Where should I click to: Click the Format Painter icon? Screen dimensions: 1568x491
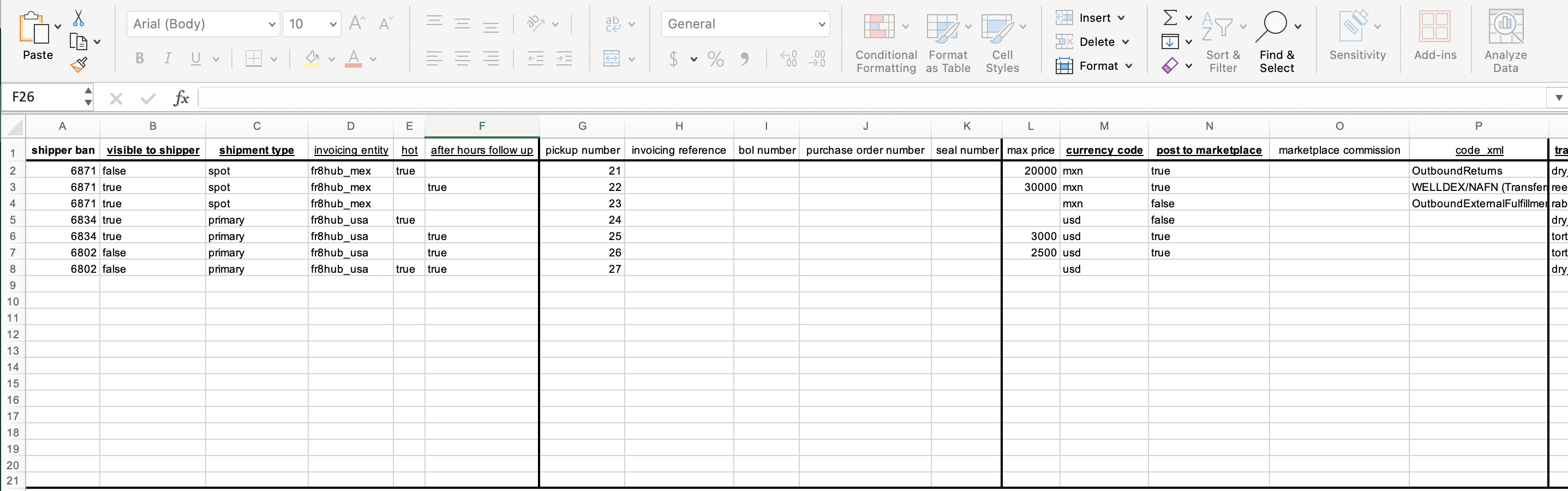tap(79, 64)
